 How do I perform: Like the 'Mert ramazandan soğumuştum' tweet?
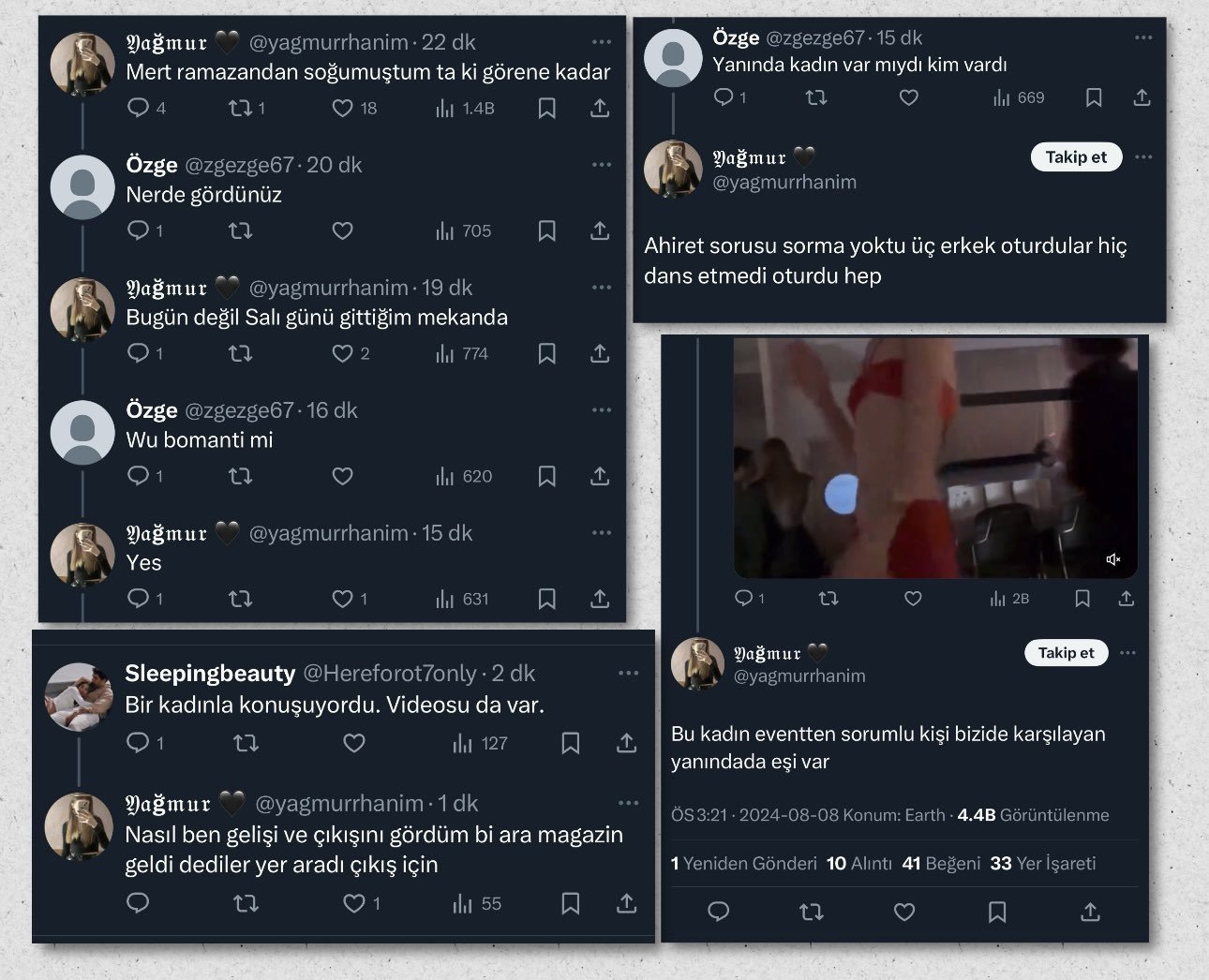tap(343, 109)
